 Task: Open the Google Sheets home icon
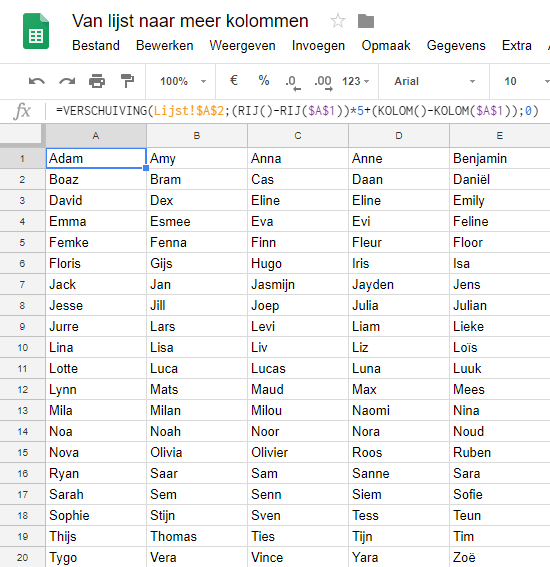[36, 31]
